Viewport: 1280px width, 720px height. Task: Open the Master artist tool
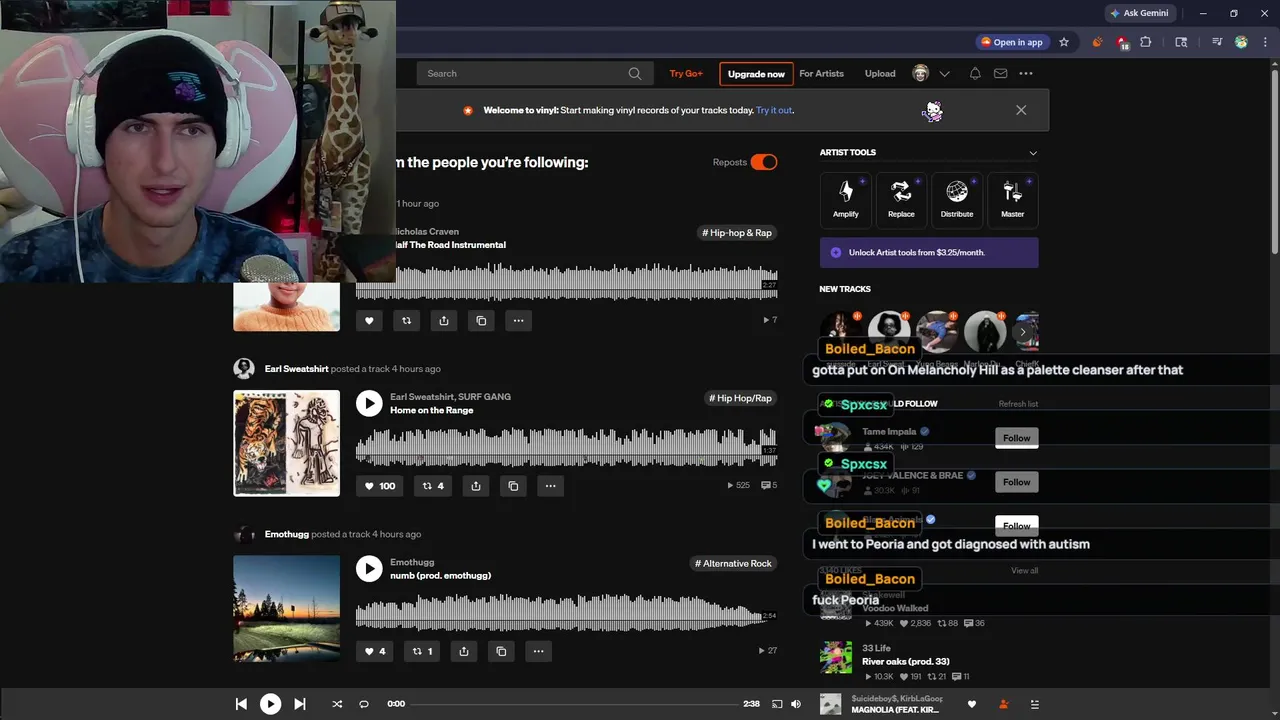tap(1012, 198)
